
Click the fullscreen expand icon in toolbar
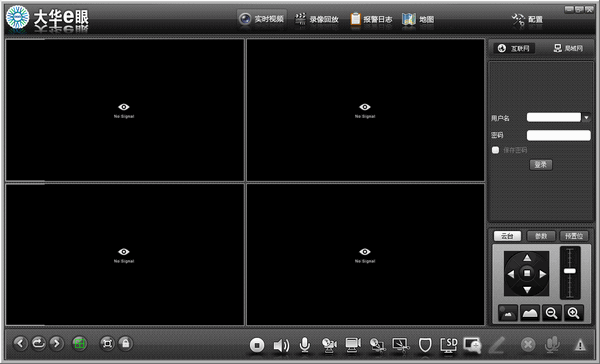pos(107,343)
